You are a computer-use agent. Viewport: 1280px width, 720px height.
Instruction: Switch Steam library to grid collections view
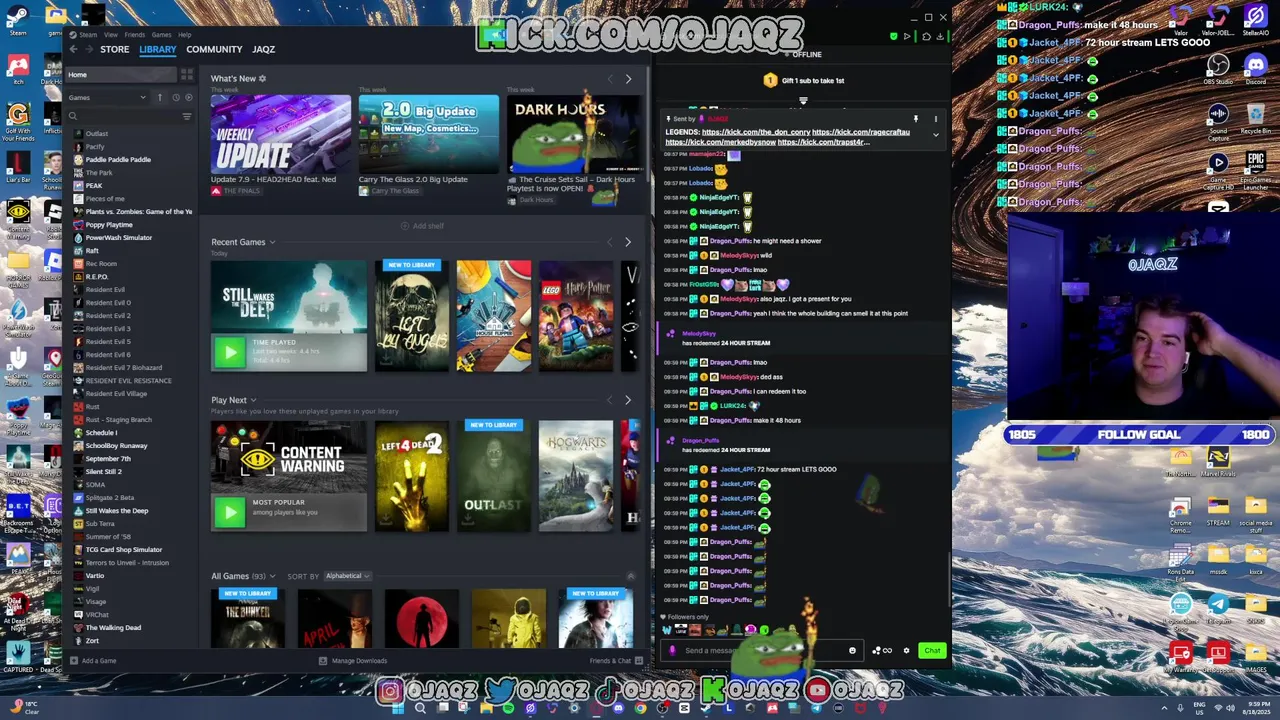(x=187, y=75)
